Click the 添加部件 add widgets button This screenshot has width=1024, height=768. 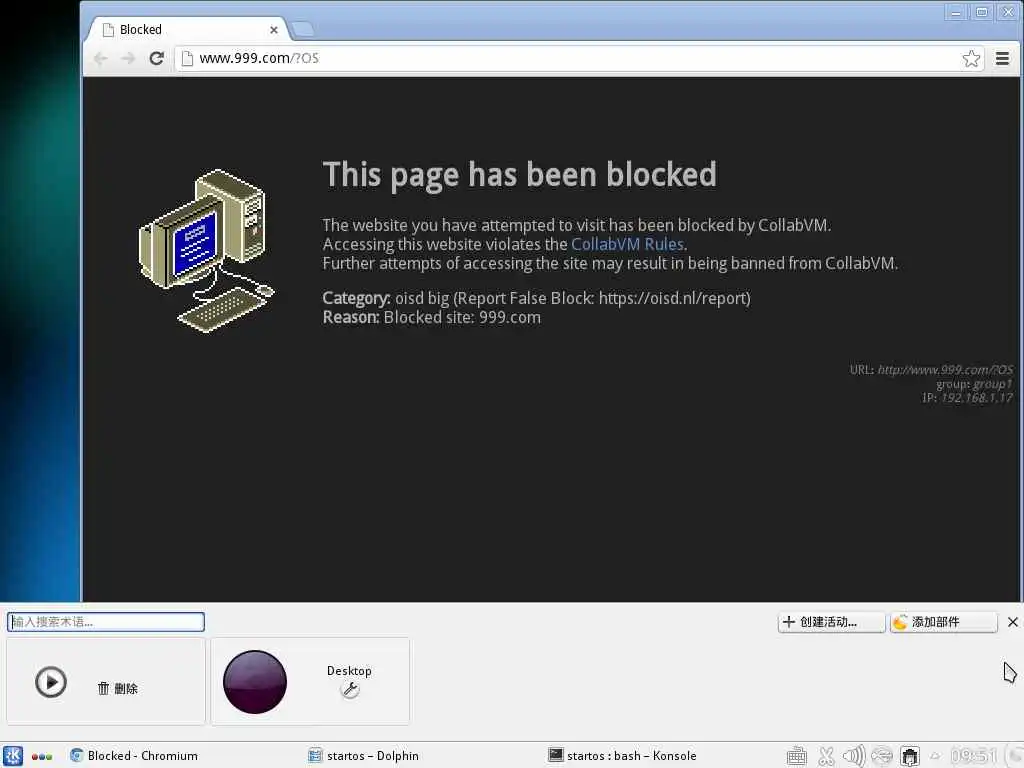(x=944, y=622)
